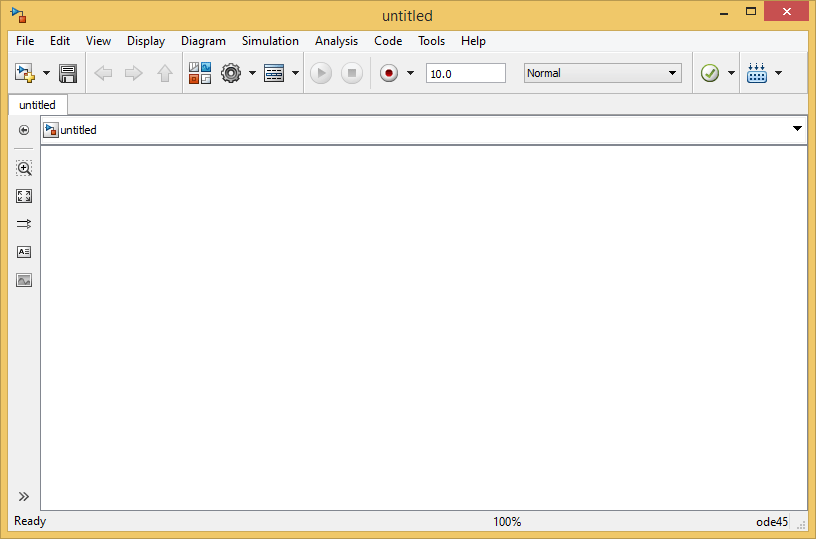Add an Annotation using the text icon
816x539 pixels.
(24, 252)
